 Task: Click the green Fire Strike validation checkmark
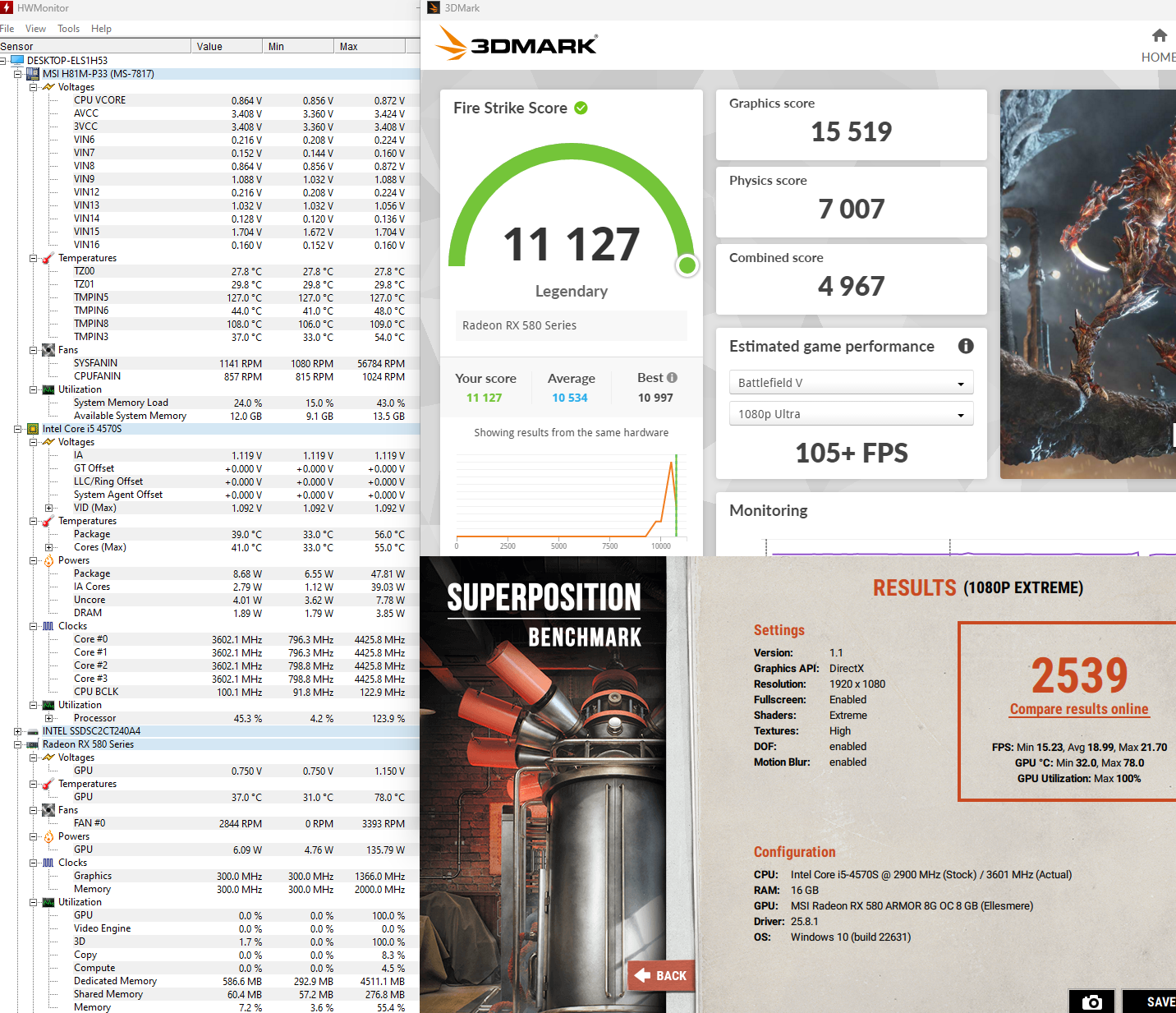pyautogui.click(x=581, y=108)
